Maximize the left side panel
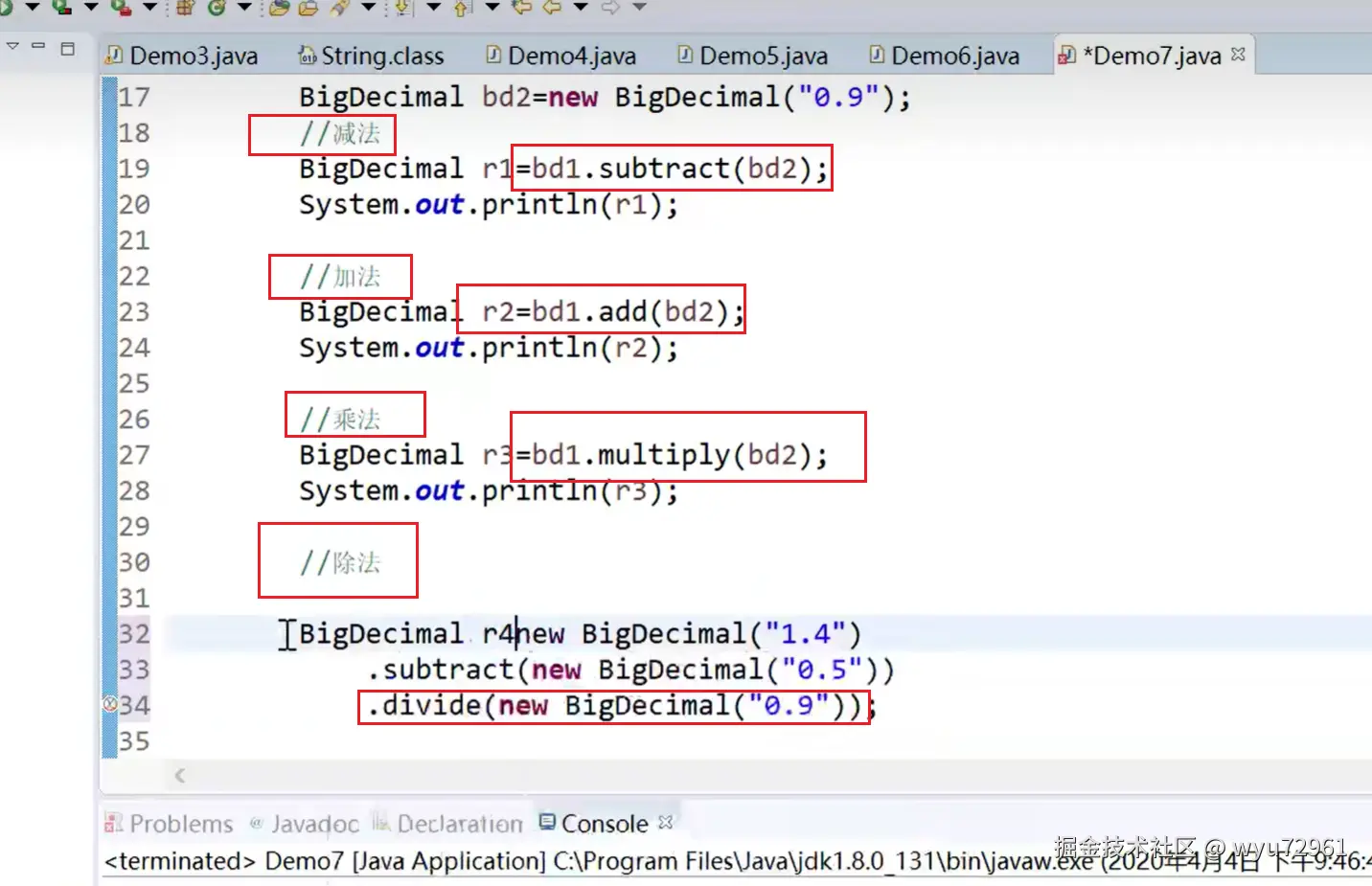1372x886 pixels. tap(67, 48)
